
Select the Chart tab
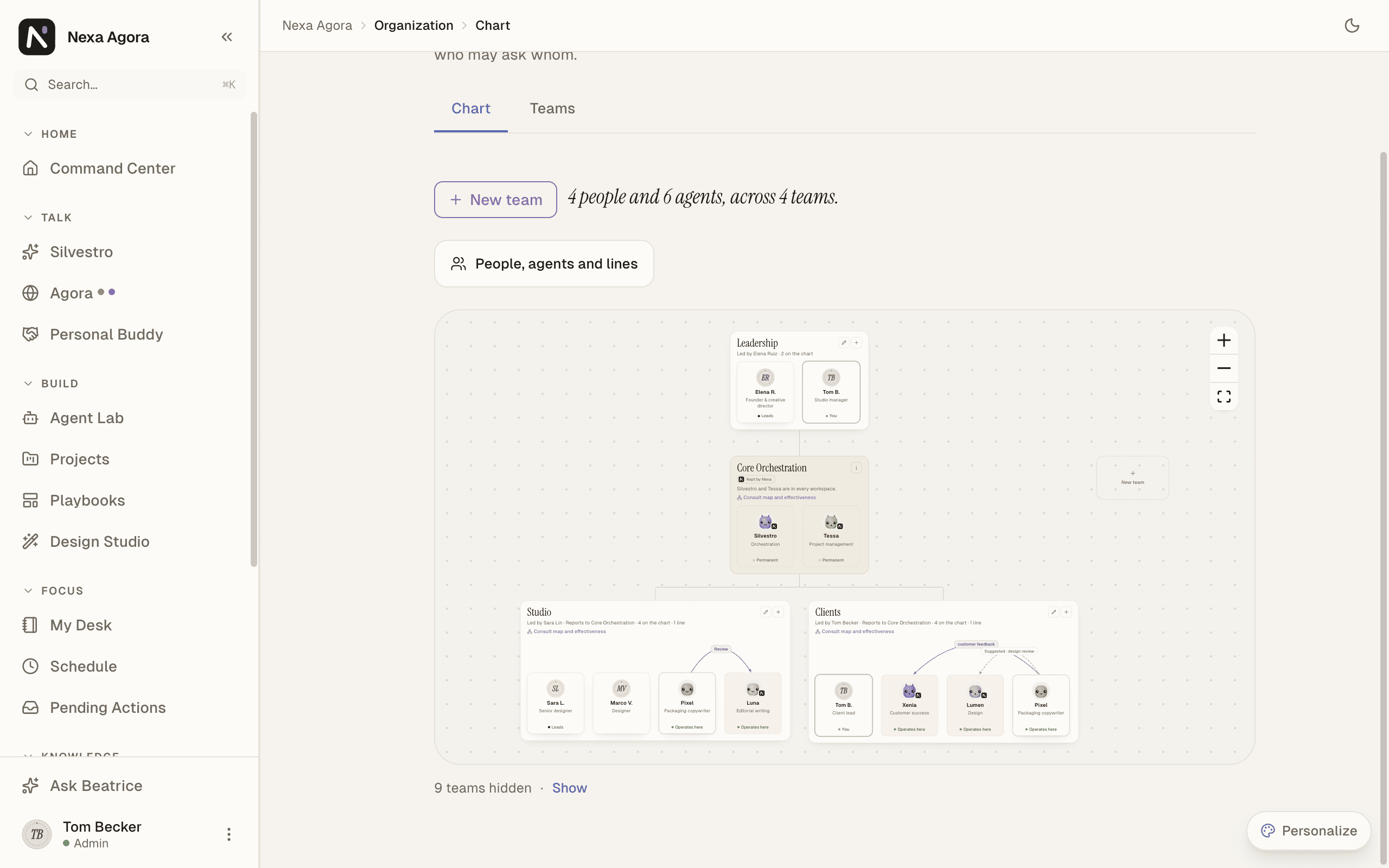[x=470, y=108]
